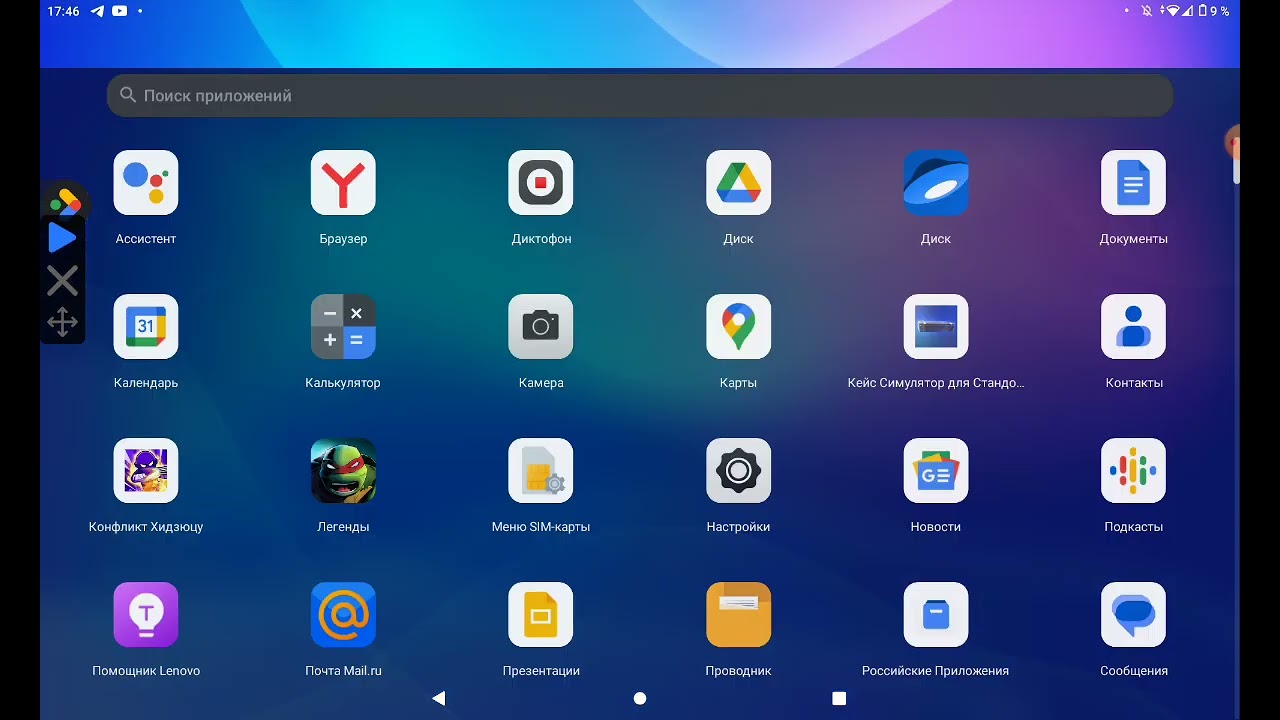Screen dimensions: 1280x720
Task: Launch Помощник Lenovo app
Action: coord(146,615)
